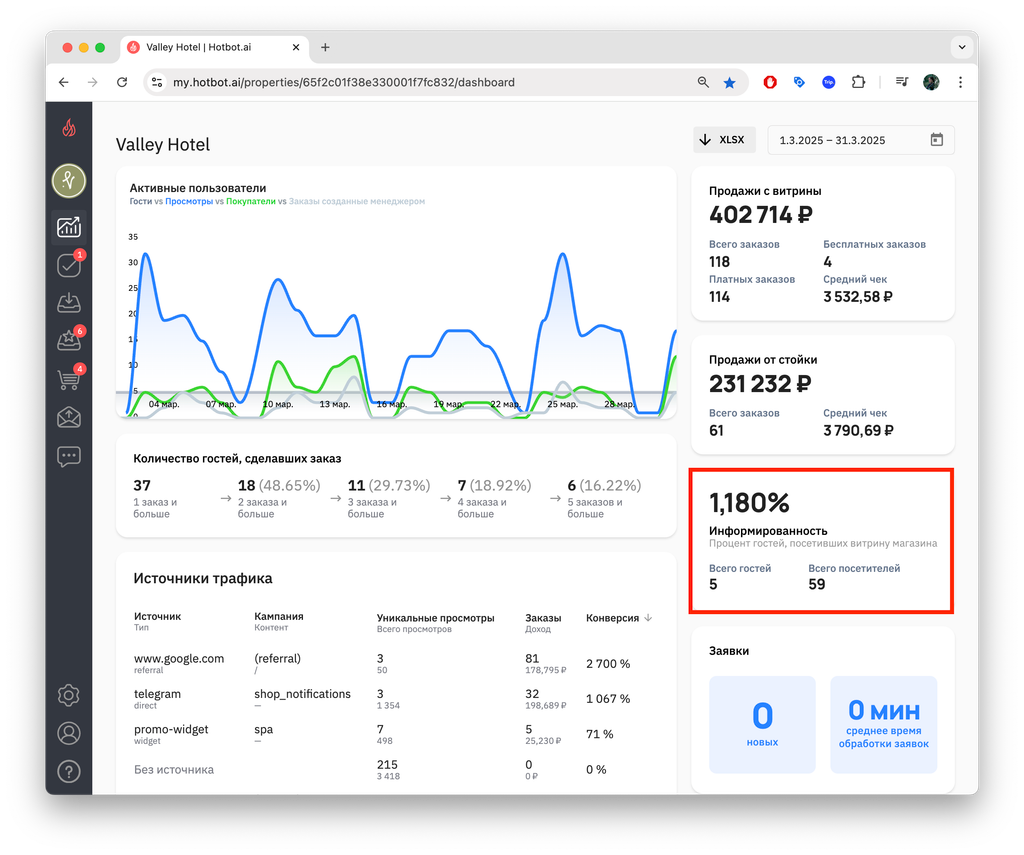Open calendar picker for date range
The height and width of the screenshot is (855, 1024).
pos(936,140)
